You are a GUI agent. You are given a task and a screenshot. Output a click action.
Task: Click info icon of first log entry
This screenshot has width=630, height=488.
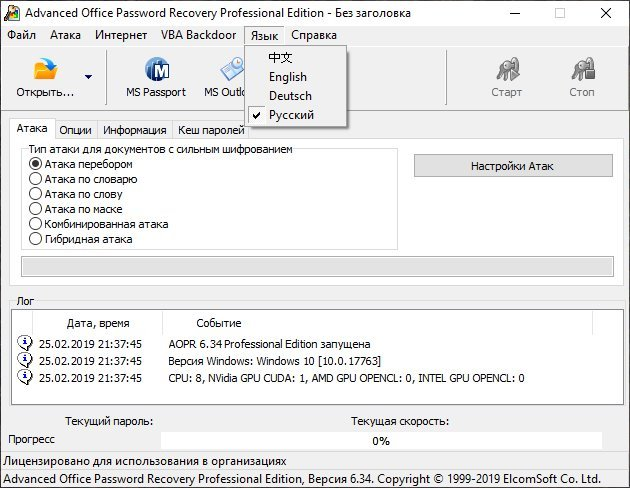(x=24, y=344)
